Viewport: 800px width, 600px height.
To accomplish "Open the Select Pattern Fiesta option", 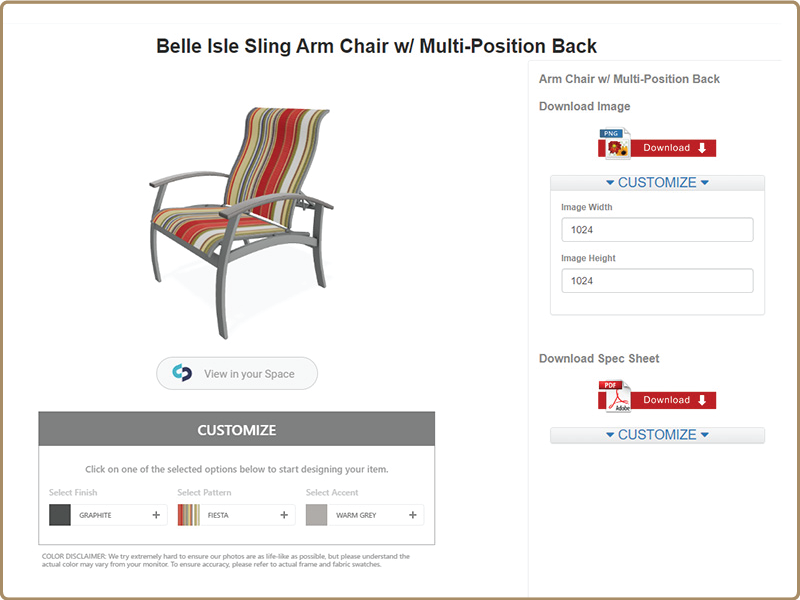I will (x=236, y=515).
